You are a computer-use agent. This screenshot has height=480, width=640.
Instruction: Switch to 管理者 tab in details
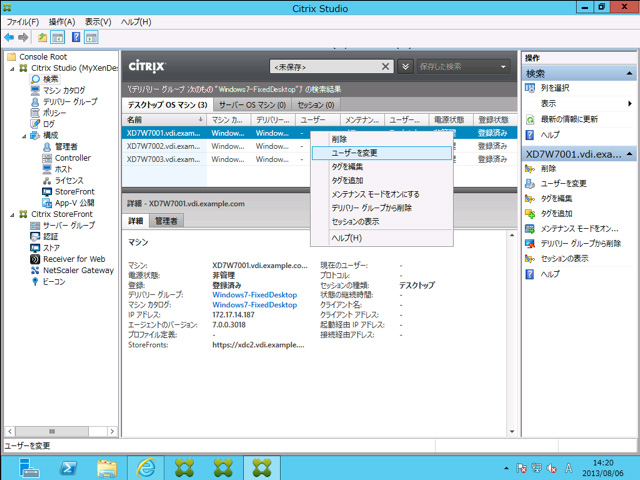[166, 221]
